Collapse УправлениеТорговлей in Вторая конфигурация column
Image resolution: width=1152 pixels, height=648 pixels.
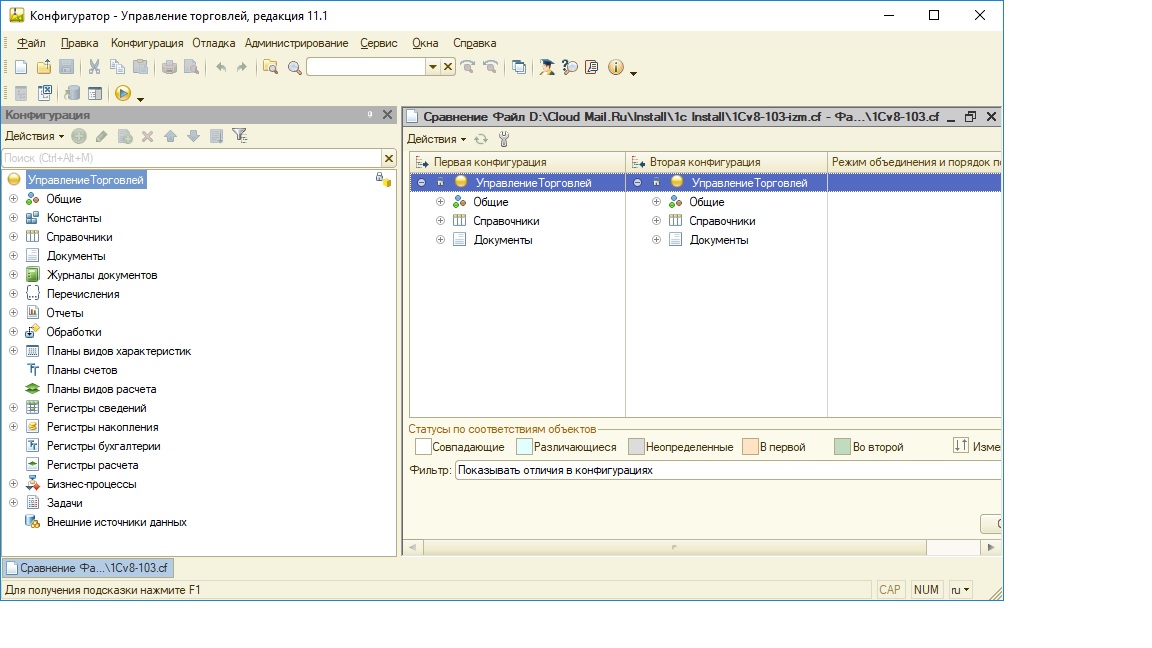pos(638,183)
